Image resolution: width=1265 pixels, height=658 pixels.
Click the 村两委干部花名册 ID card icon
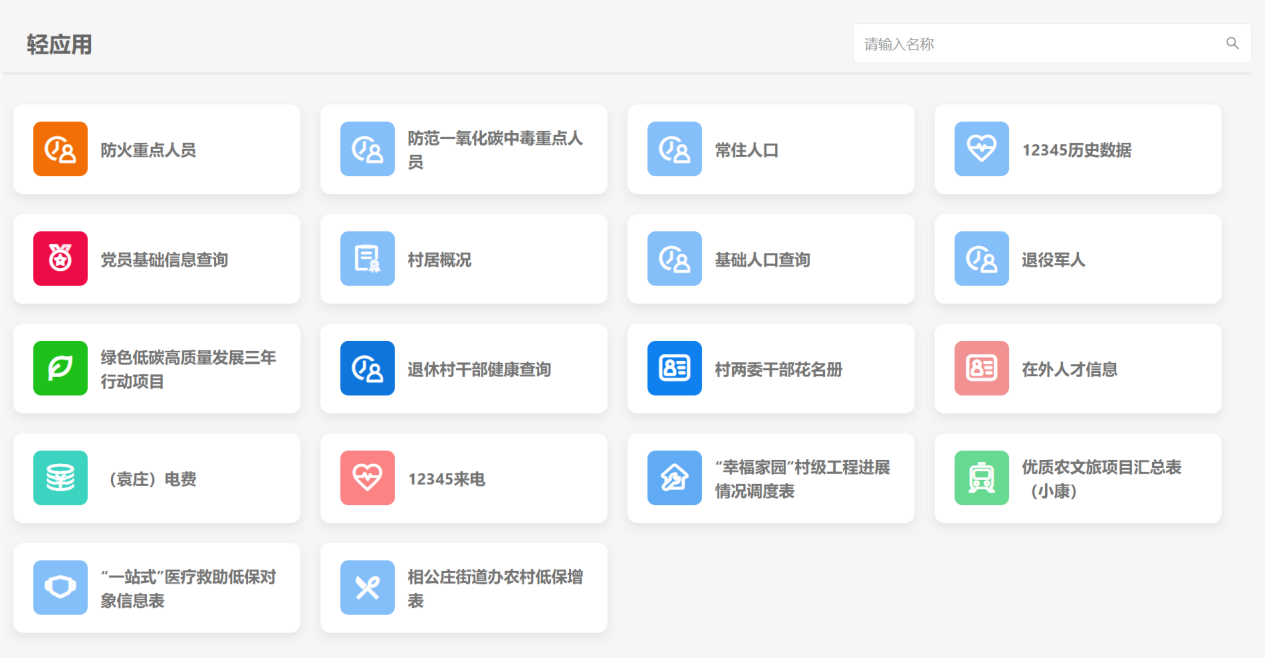[674, 368]
